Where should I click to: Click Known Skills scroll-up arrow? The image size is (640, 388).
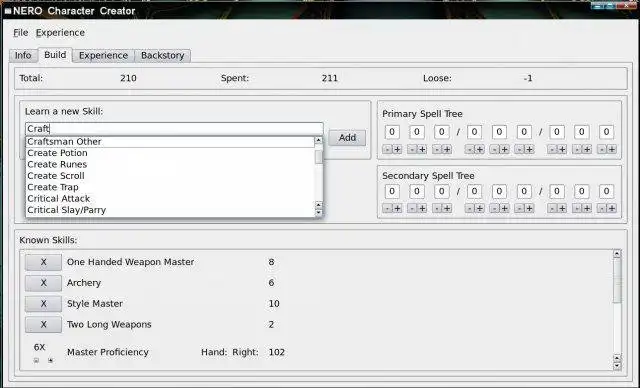pos(617,254)
